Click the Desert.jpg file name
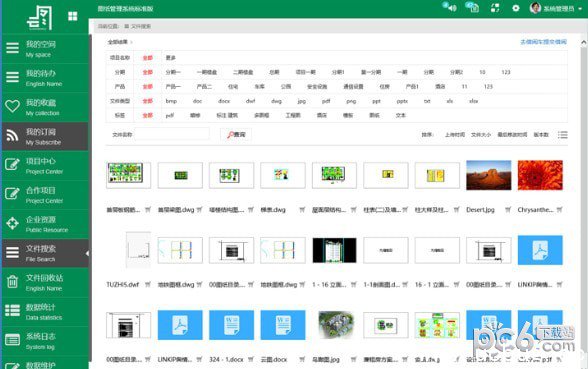Screen dimensions: 588x369 [480, 210]
